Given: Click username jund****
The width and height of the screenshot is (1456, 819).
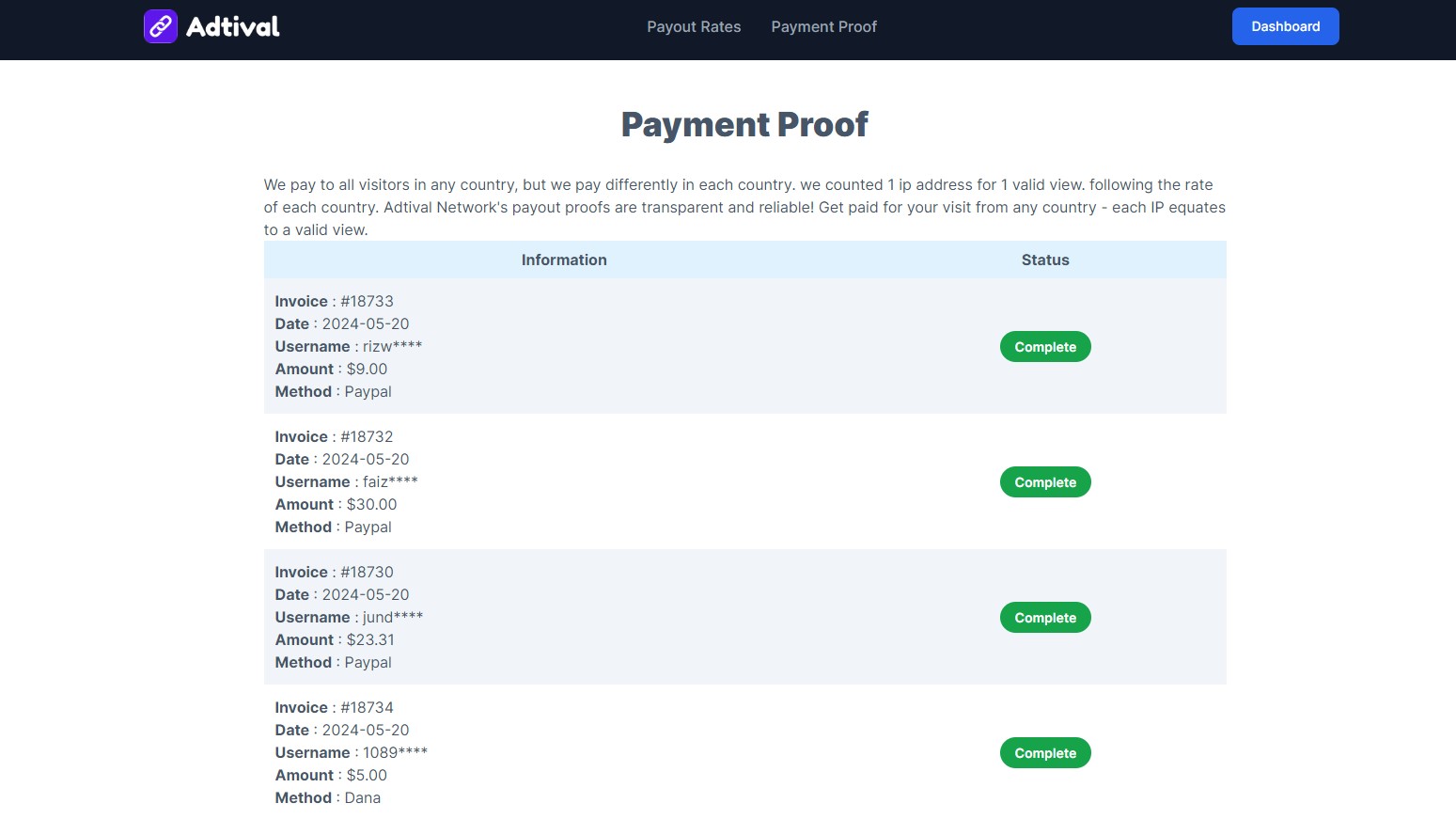Looking at the screenshot, I should pos(393,617).
